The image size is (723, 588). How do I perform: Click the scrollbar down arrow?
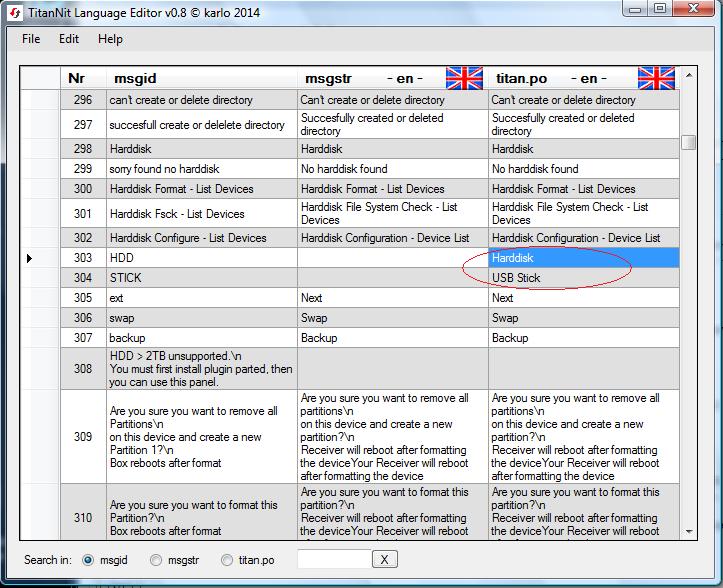point(688,532)
